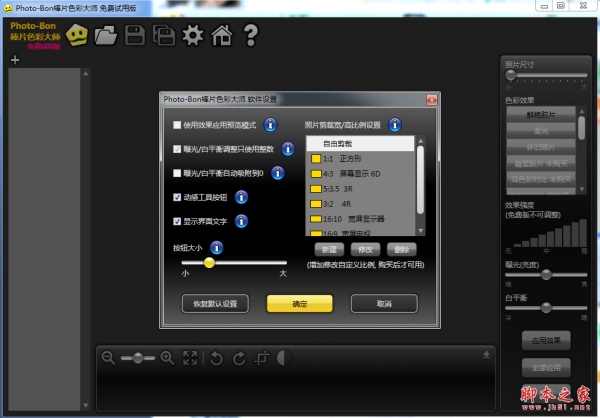Click the 全部应用 button
The height and width of the screenshot is (418, 600).
click(546, 367)
